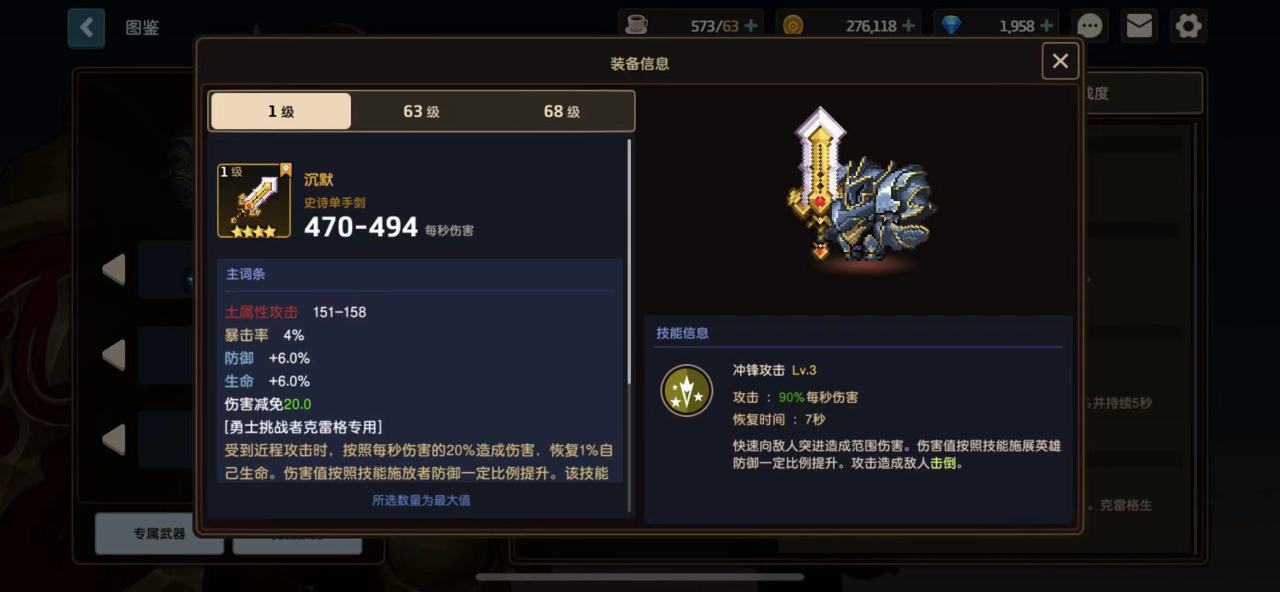The width and height of the screenshot is (1280, 592).
Task: Tap the coffee cup stamina icon
Action: click(636, 26)
